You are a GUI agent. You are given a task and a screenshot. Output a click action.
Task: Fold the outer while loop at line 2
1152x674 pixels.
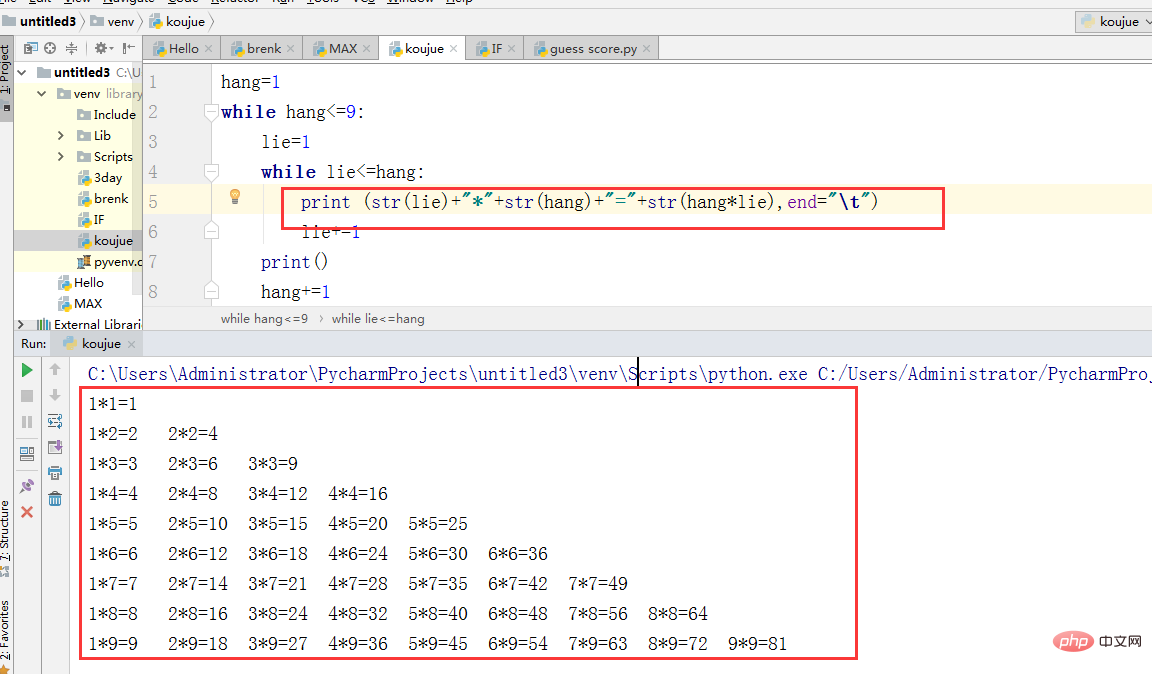coord(212,112)
